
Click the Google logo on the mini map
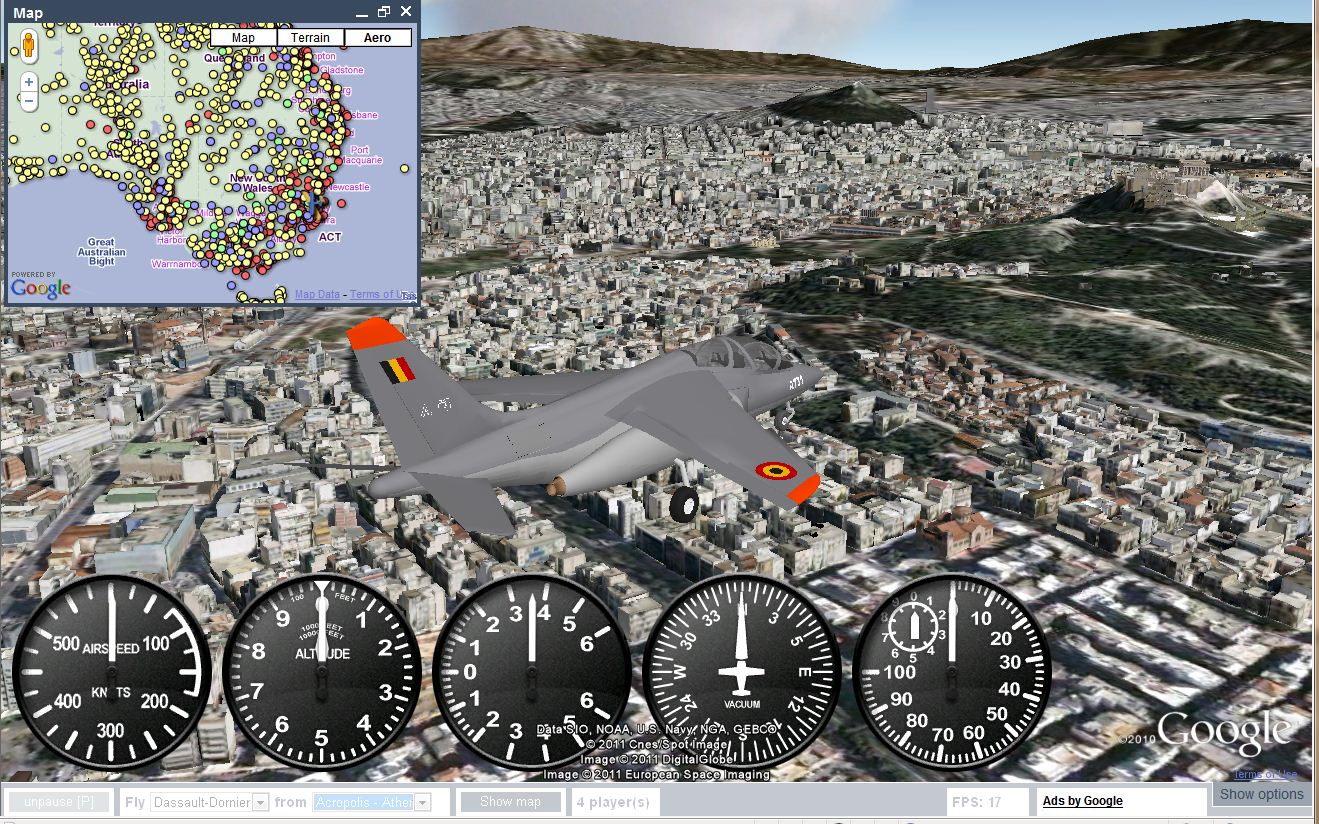click(43, 287)
